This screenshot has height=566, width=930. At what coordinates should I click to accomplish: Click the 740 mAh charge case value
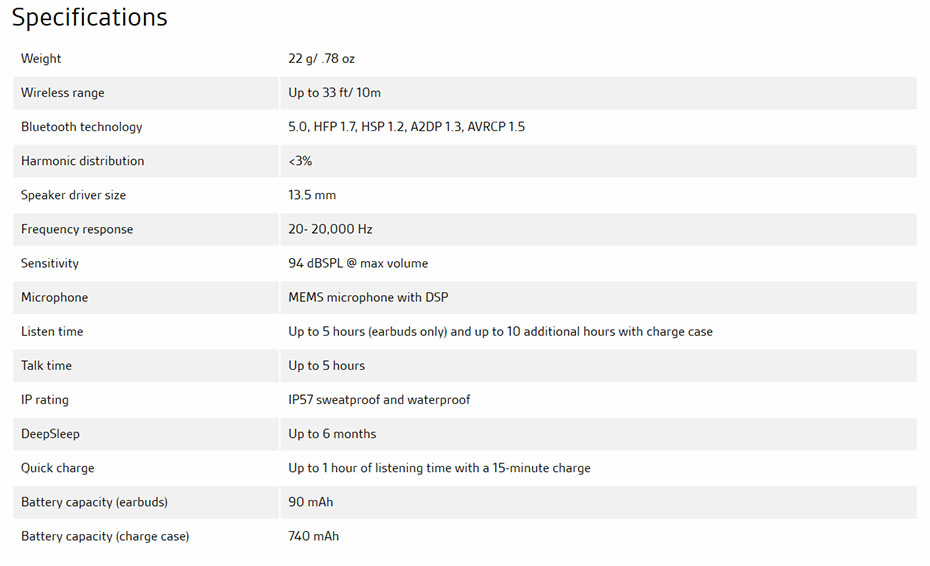click(x=314, y=536)
